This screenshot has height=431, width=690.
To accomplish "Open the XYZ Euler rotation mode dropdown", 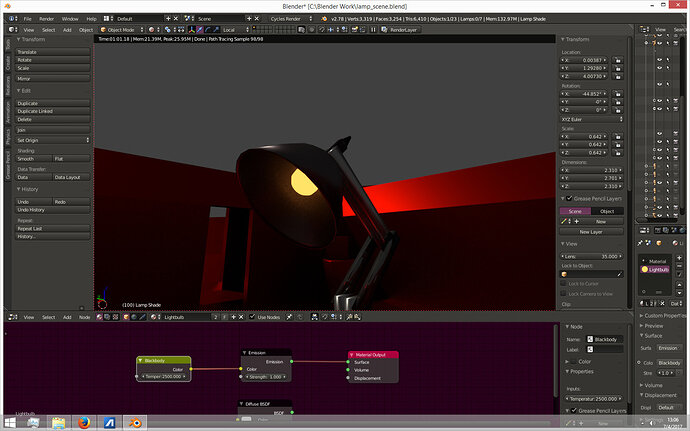I will click(593, 119).
